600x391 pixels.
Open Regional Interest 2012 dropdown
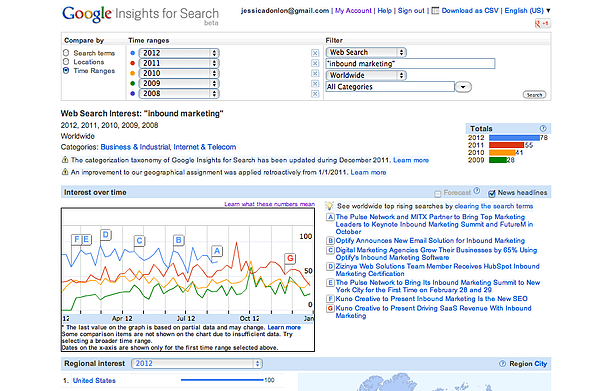(197, 363)
